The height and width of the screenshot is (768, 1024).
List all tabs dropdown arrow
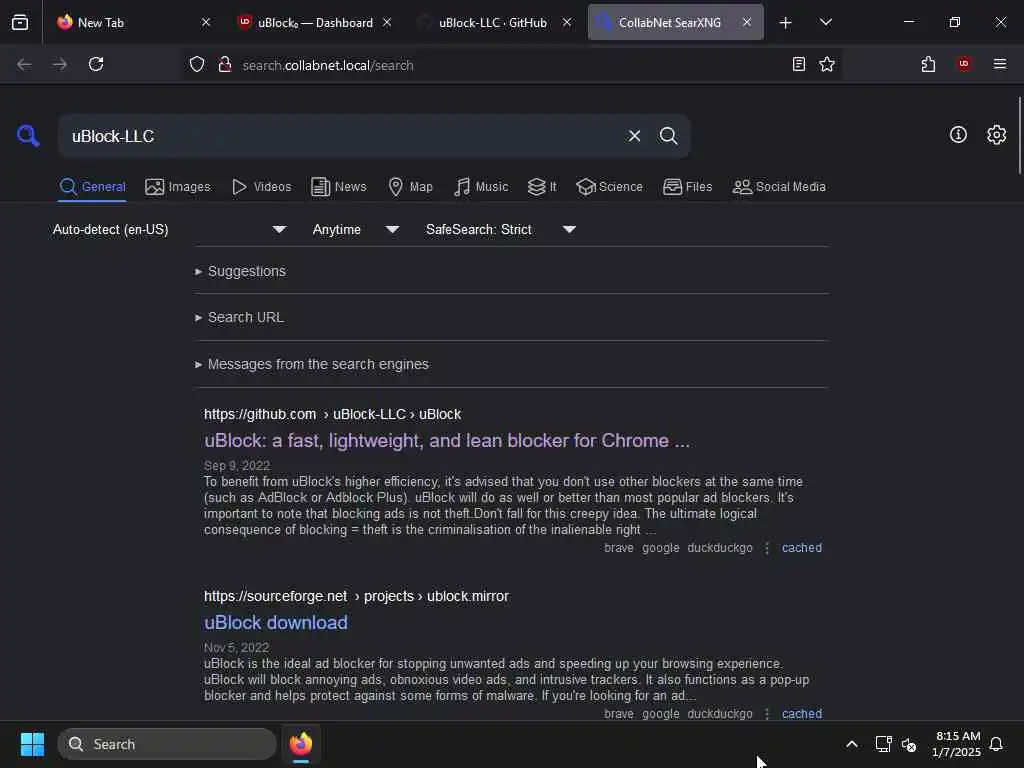tap(825, 22)
